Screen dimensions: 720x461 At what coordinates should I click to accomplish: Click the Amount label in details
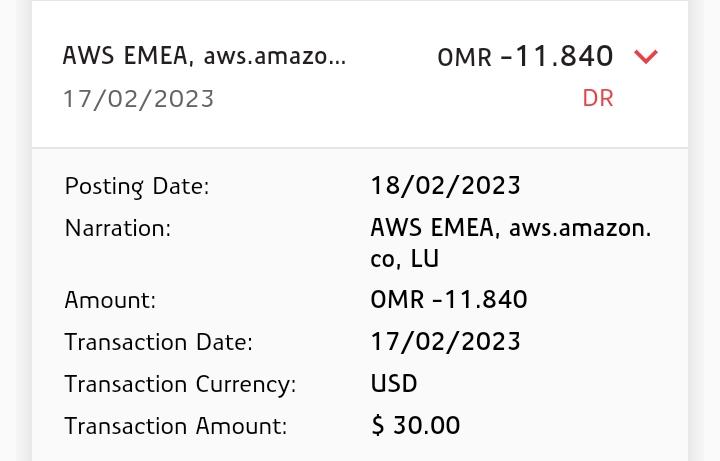[x=110, y=300]
